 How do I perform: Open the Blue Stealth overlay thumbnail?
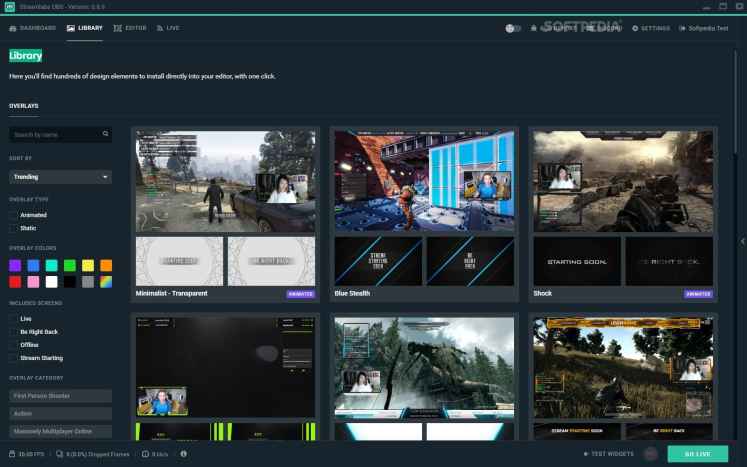(424, 181)
